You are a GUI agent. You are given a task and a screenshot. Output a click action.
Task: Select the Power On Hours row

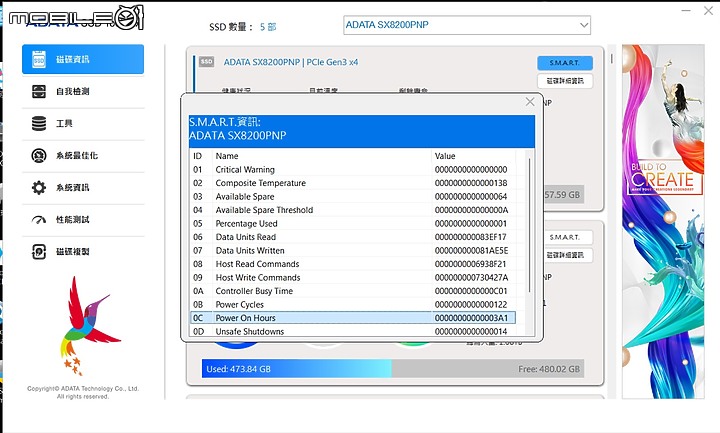tap(352, 318)
